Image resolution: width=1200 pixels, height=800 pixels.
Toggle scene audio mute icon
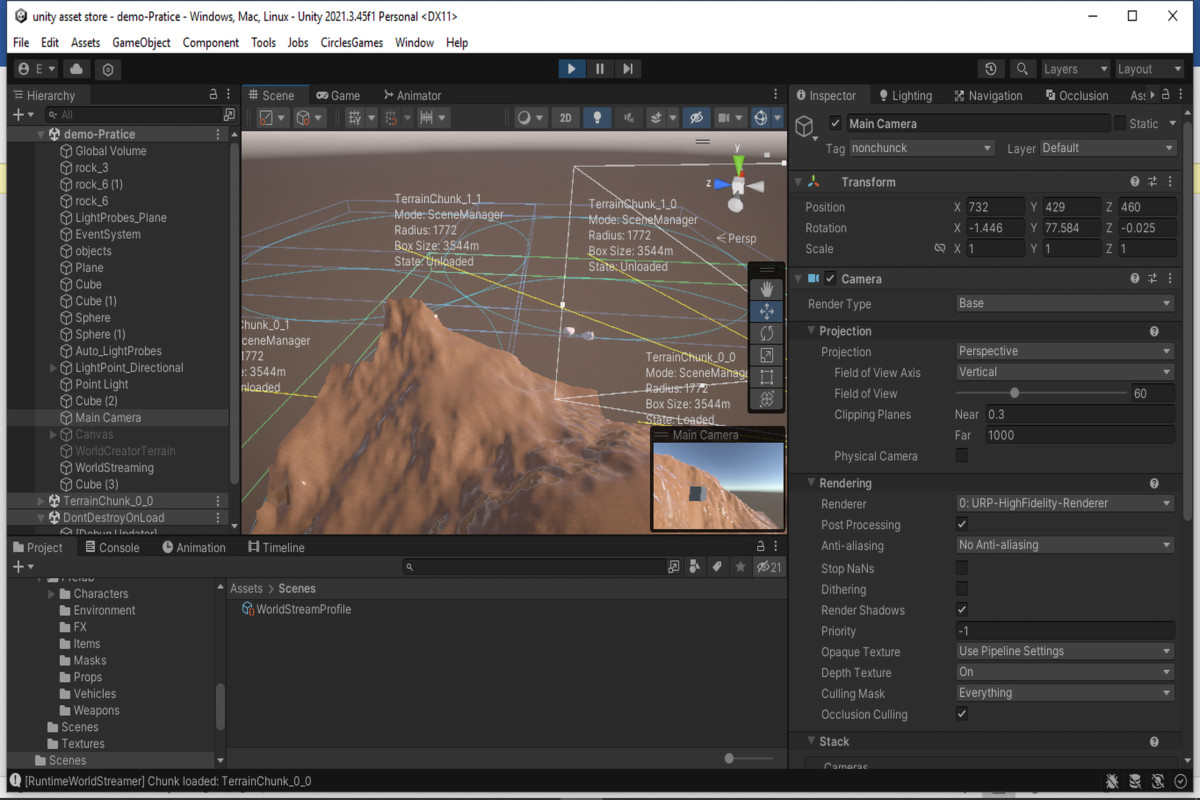click(x=628, y=118)
